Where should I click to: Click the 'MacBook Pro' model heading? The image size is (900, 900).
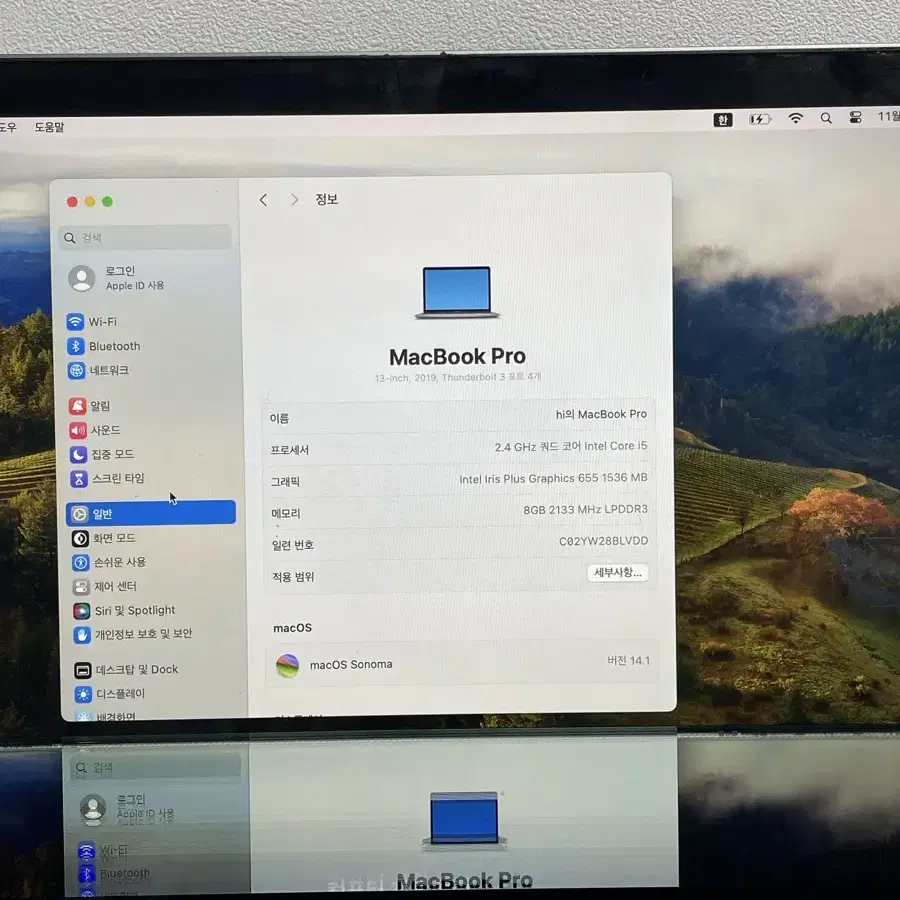[457, 356]
